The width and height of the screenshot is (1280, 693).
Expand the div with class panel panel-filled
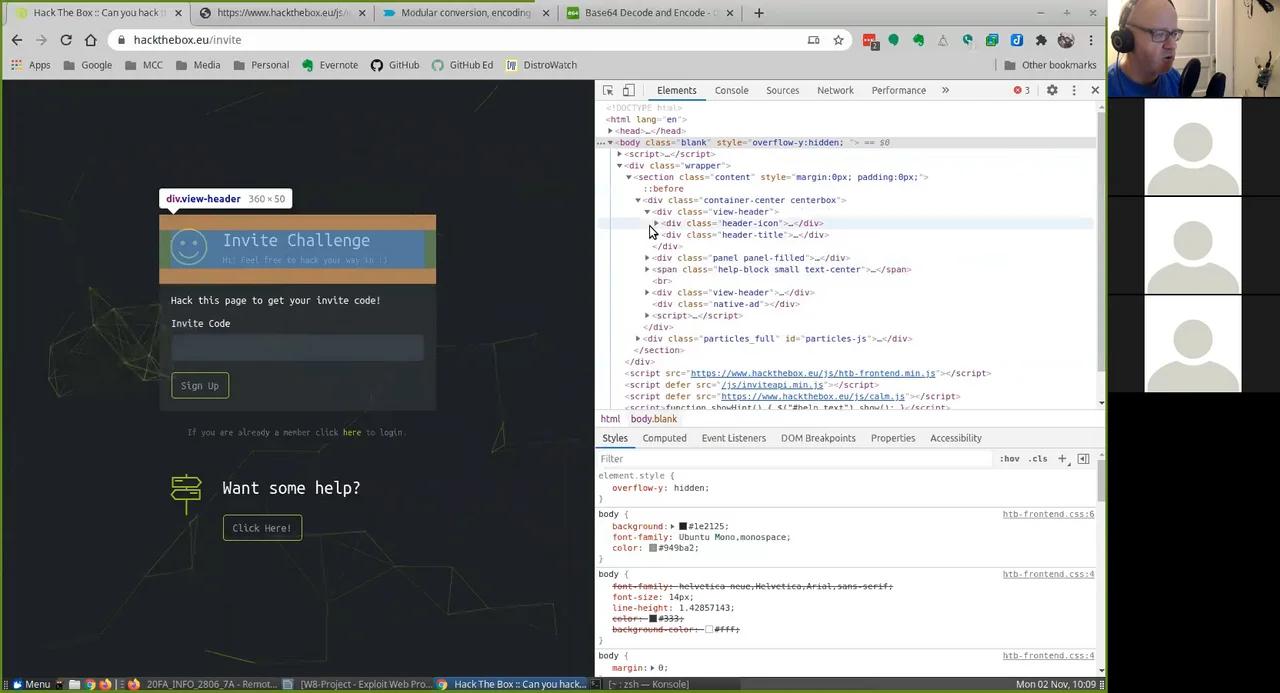[647, 258]
